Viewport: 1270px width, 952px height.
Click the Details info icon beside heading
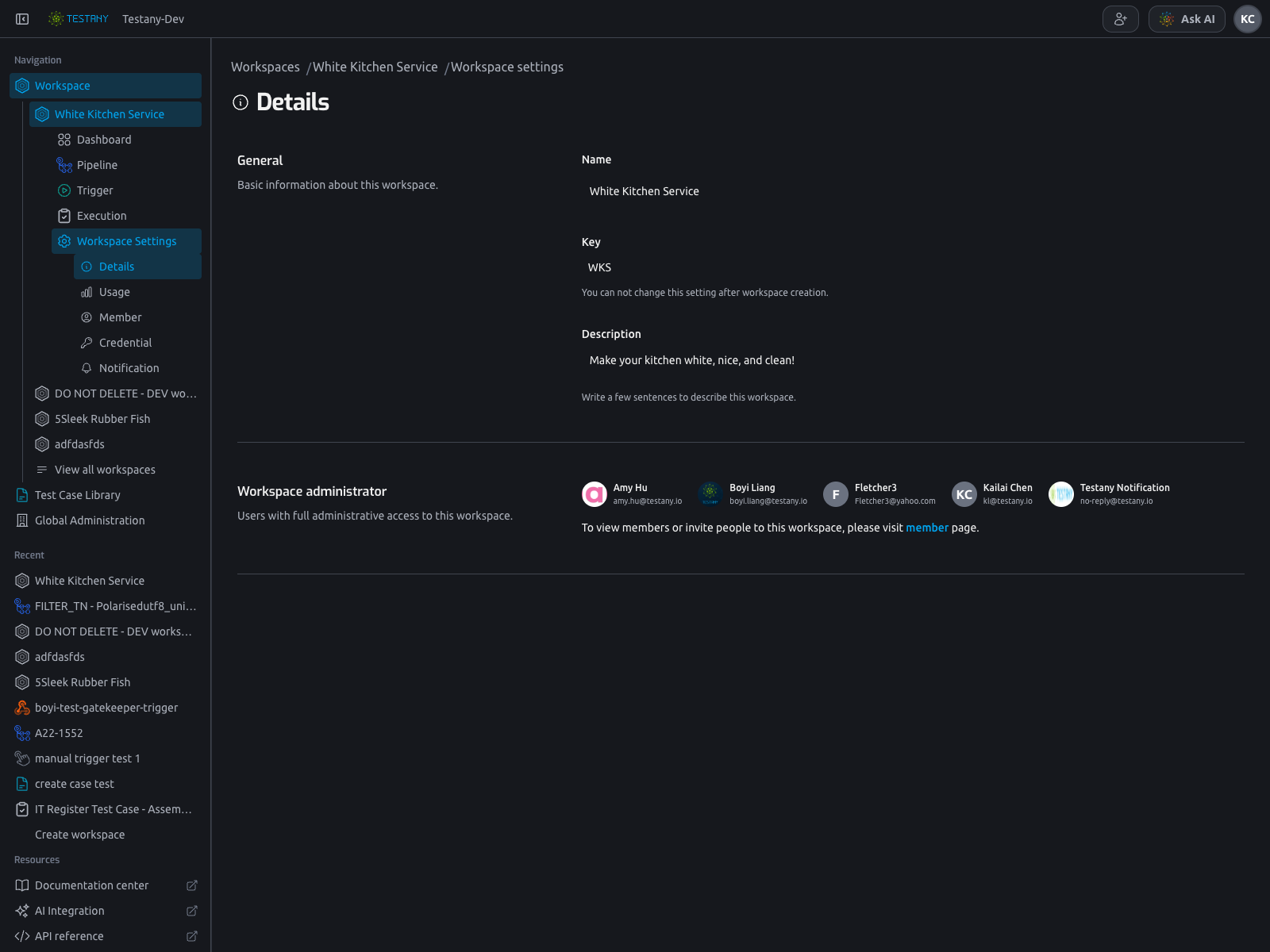[x=241, y=102]
